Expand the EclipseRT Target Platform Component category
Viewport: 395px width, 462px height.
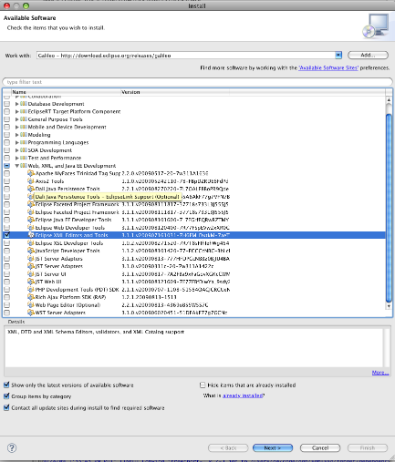click(x=17, y=111)
